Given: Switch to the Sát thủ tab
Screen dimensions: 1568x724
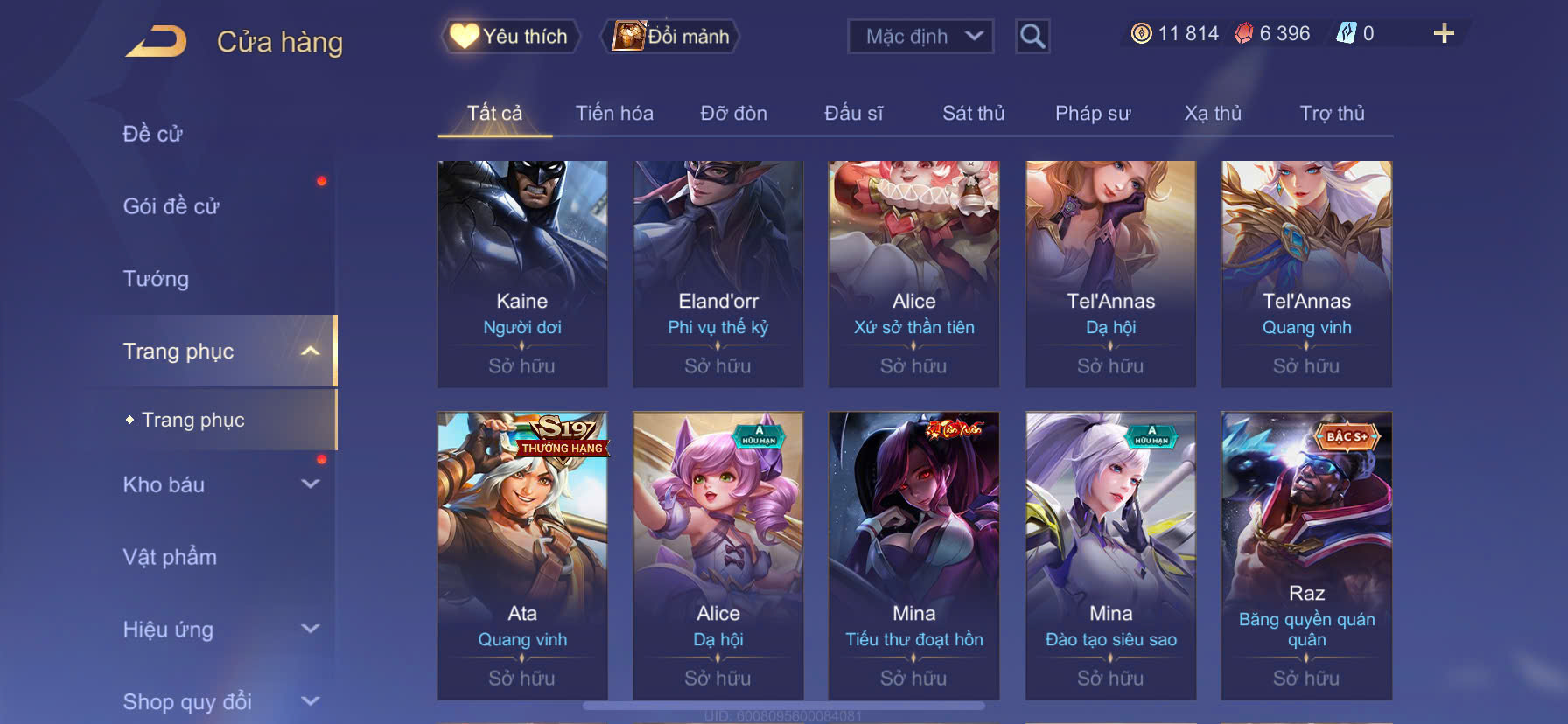Looking at the screenshot, I should 973,114.
